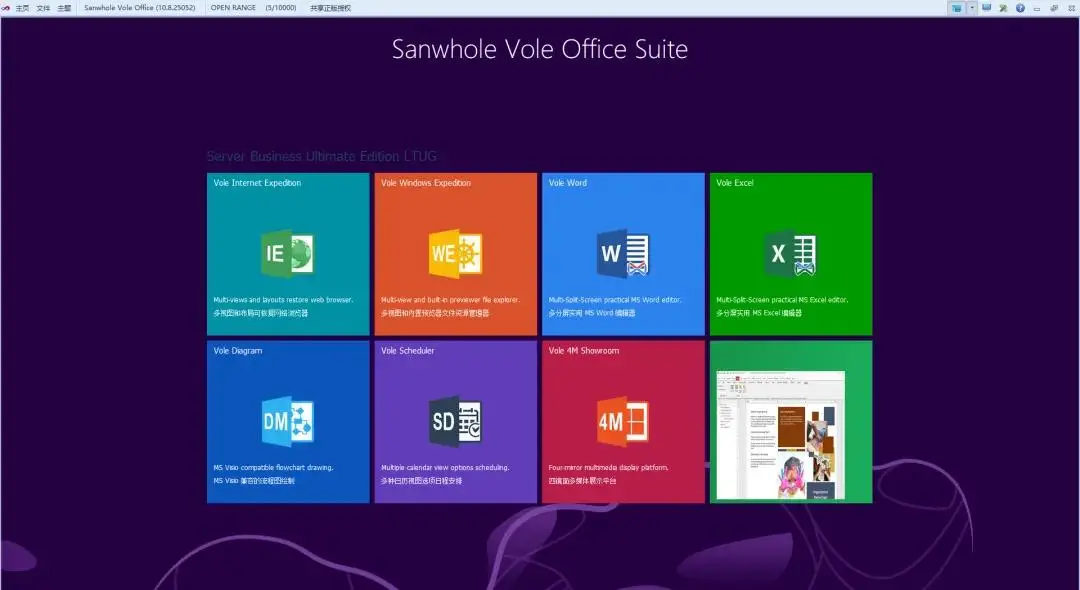Toggle the highlighted window layout button
Image resolution: width=1080 pixels, height=590 pixels.
point(957,8)
